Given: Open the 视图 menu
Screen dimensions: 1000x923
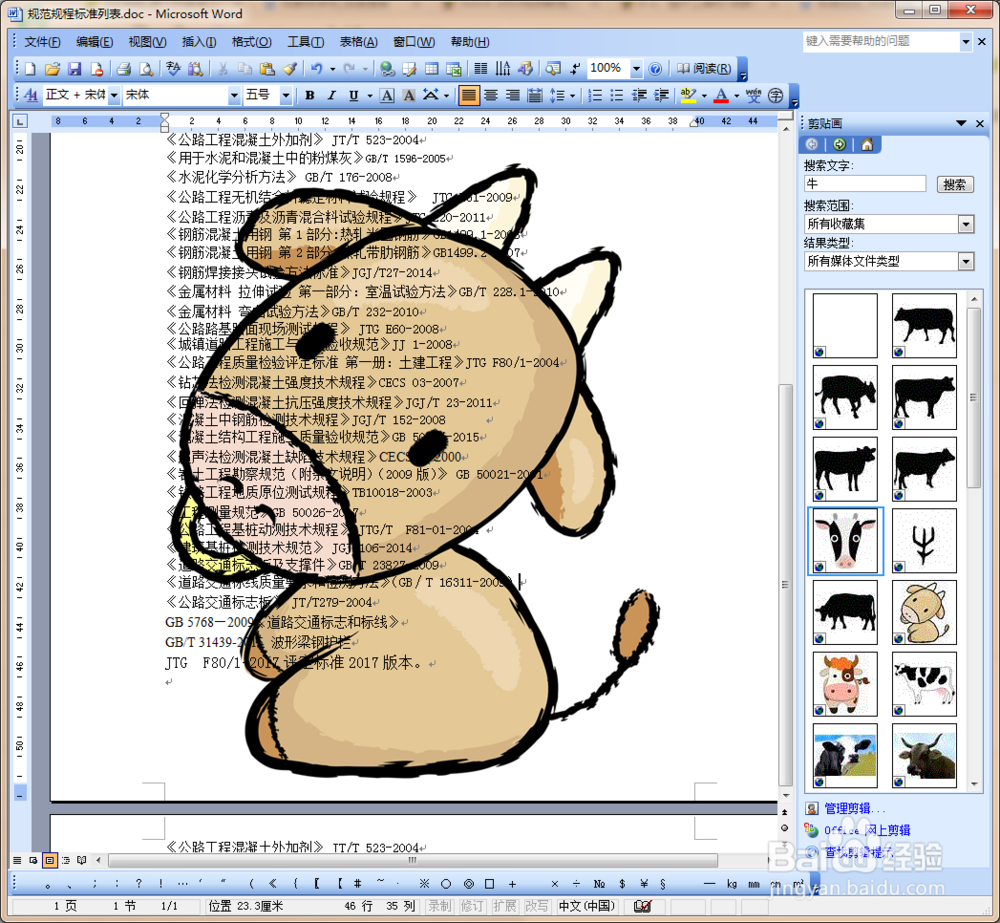Looking at the screenshot, I should click(x=147, y=42).
